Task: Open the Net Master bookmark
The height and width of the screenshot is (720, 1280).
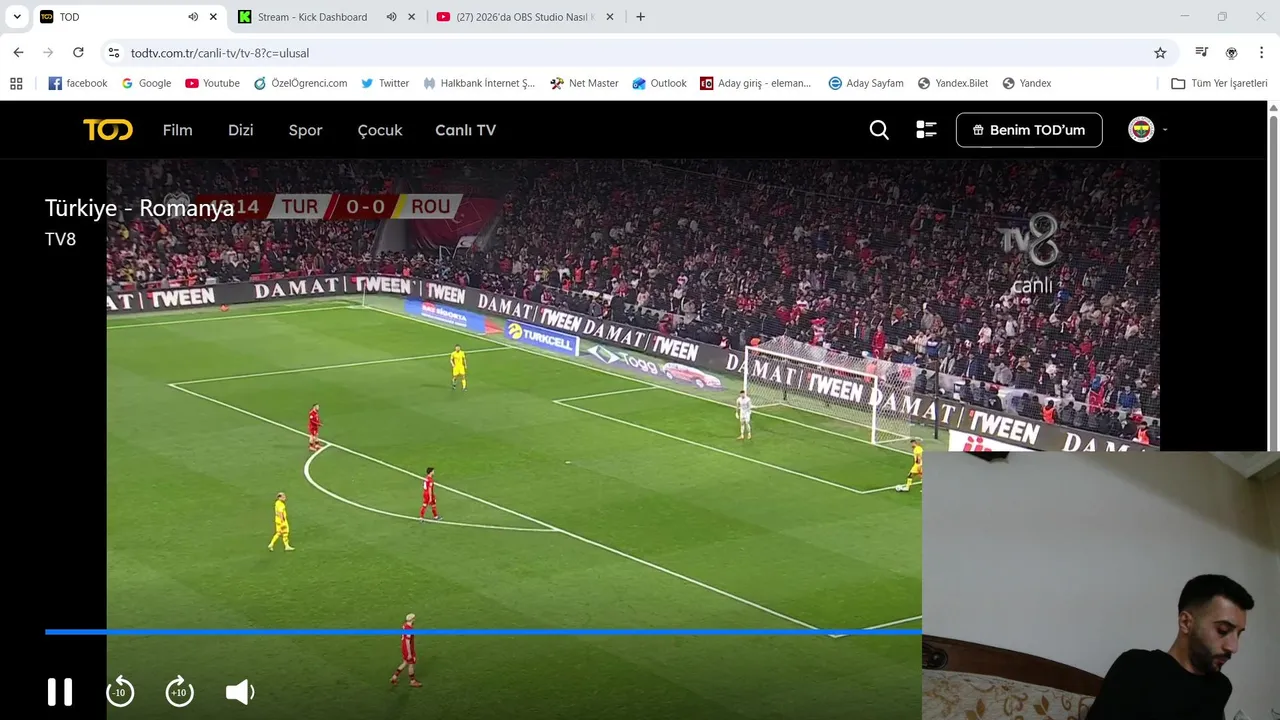Action: pos(584,83)
